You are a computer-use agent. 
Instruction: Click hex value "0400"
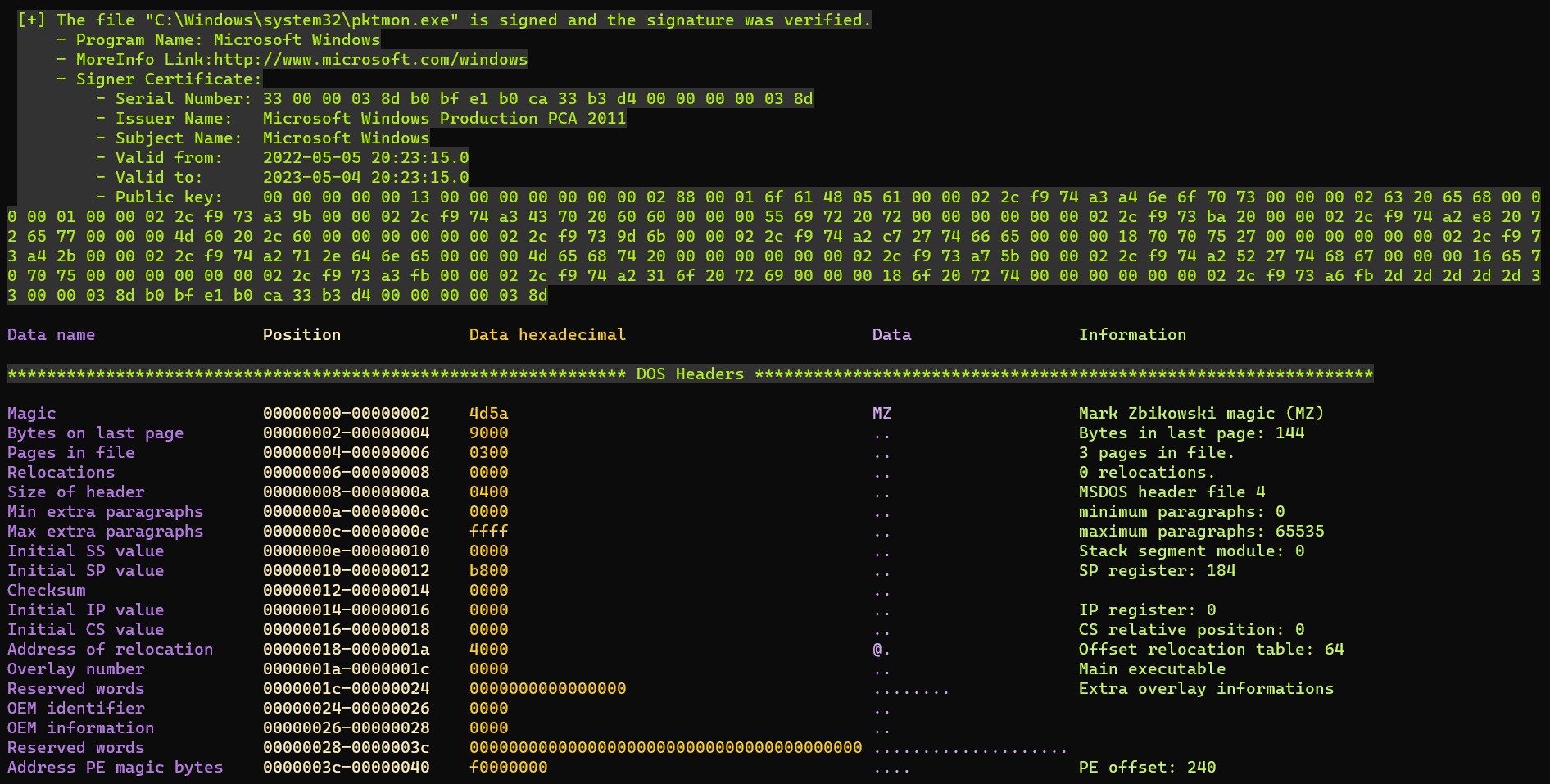489,492
